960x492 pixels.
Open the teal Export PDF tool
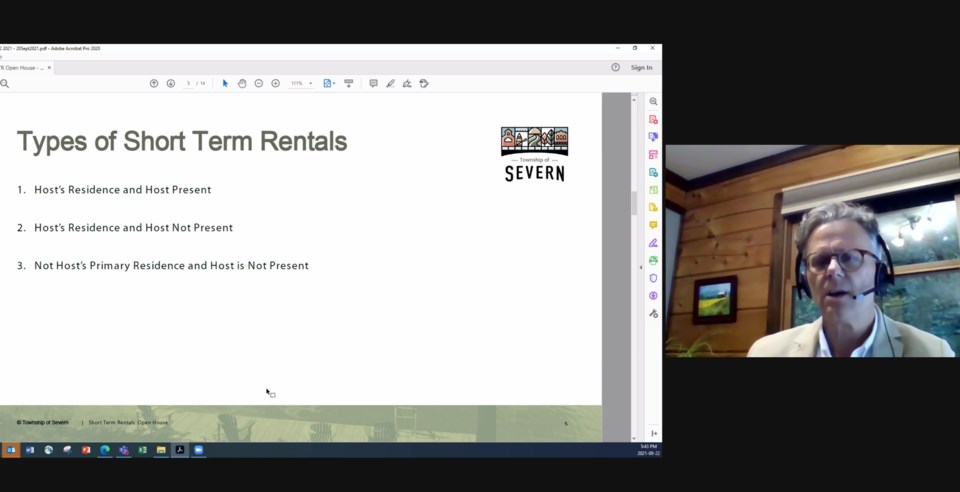pos(653,173)
